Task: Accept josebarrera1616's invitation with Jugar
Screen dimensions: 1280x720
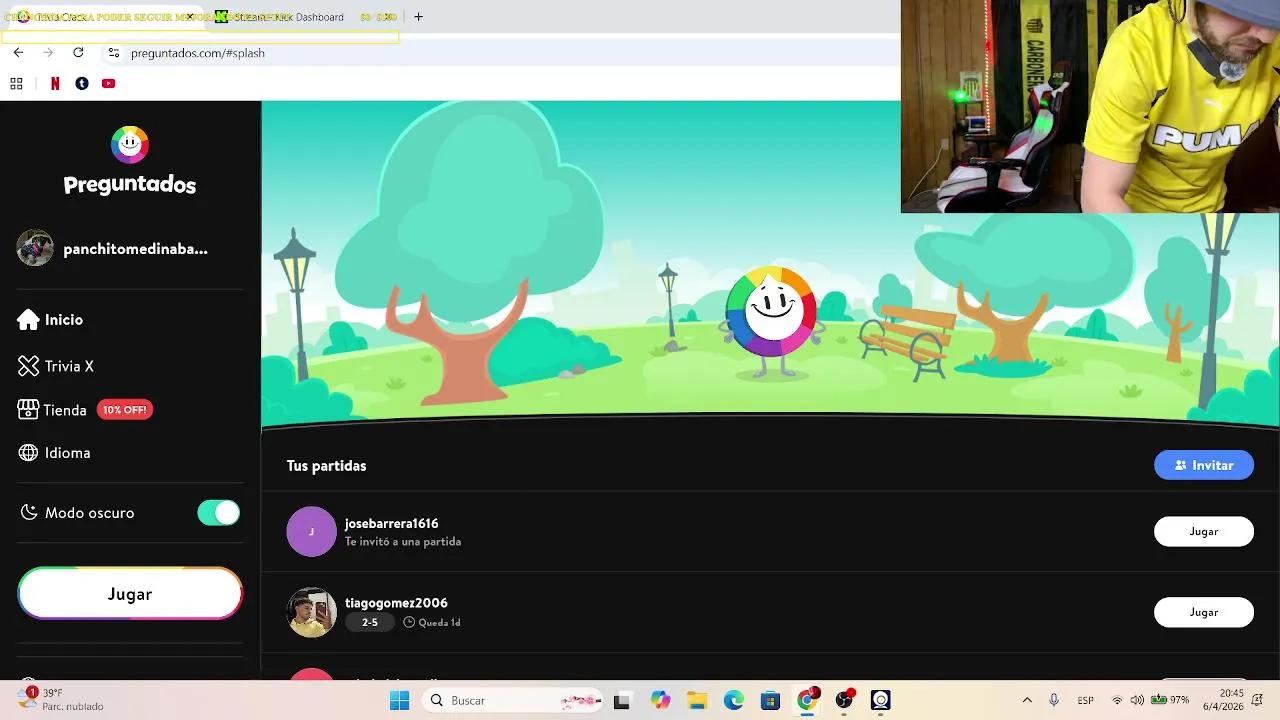Action: [1203, 532]
